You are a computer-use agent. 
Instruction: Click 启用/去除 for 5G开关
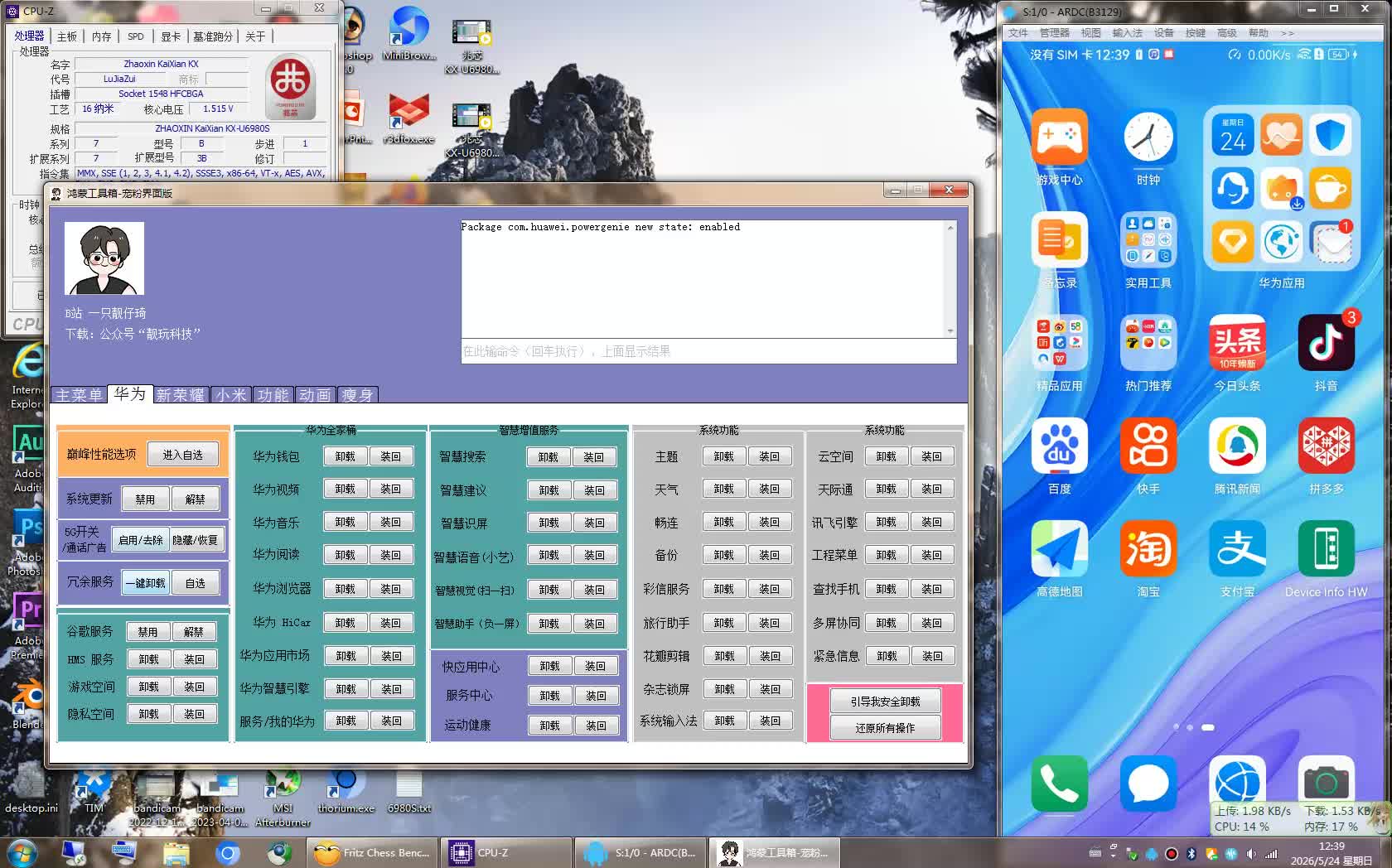[x=140, y=540]
